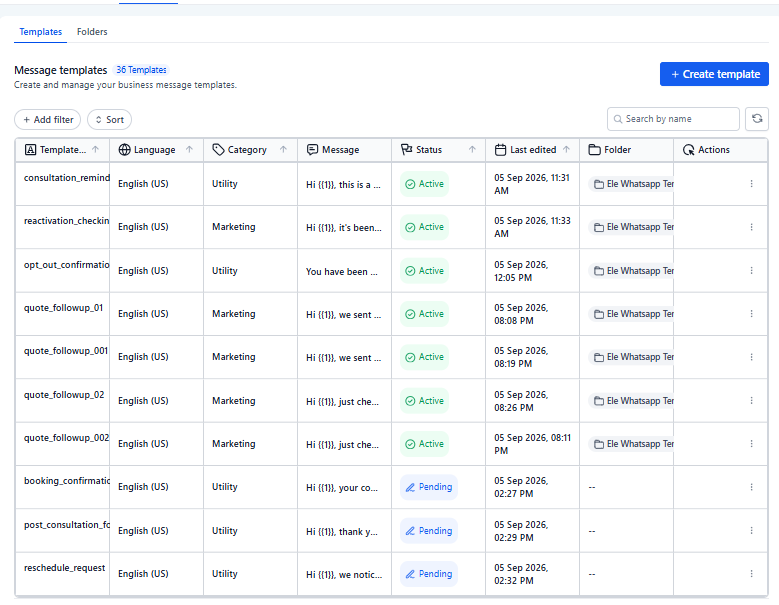The width and height of the screenshot is (779, 605).
Task: Open Ele Whatsapp folder tag in reactivation_checkin row
Action: pos(631,227)
